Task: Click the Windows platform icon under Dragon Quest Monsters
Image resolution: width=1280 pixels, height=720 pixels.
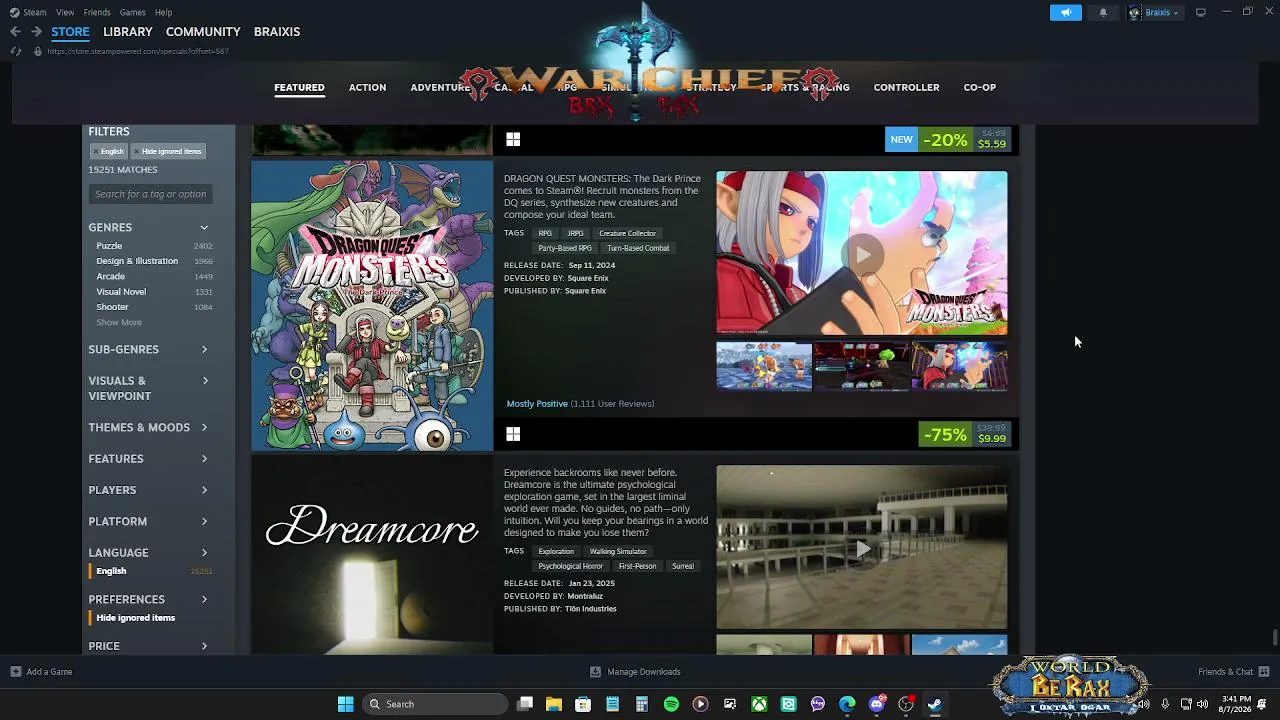Action: point(513,434)
